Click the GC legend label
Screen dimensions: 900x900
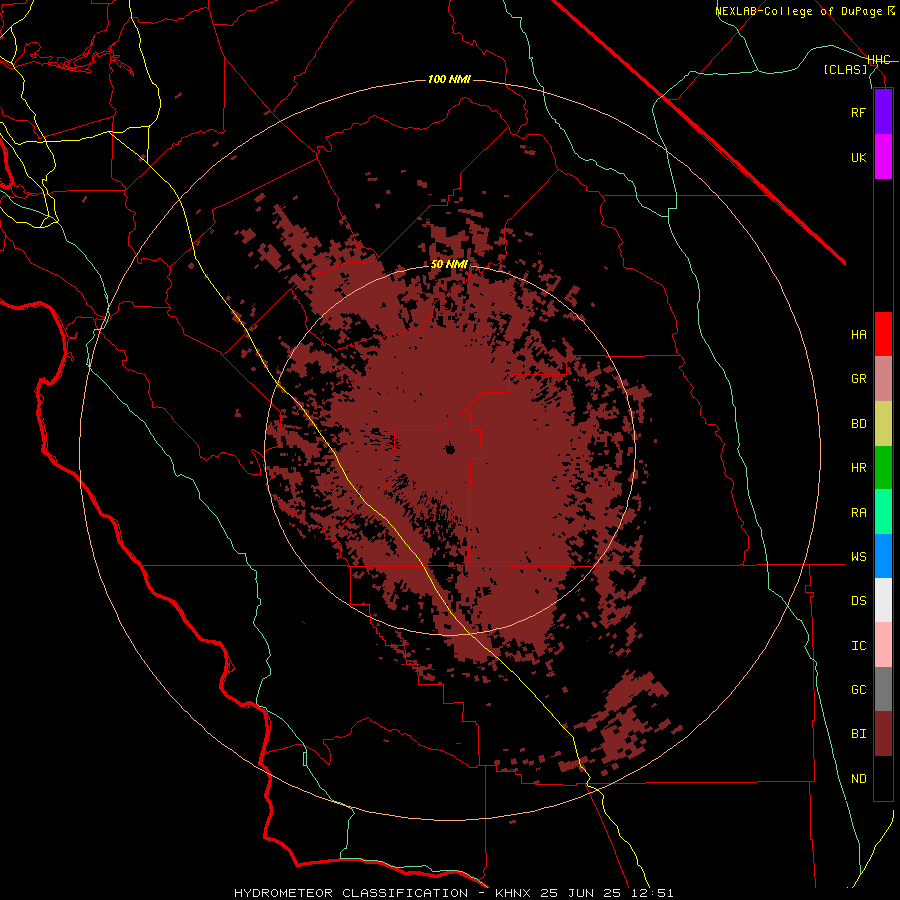pyautogui.click(x=858, y=690)
